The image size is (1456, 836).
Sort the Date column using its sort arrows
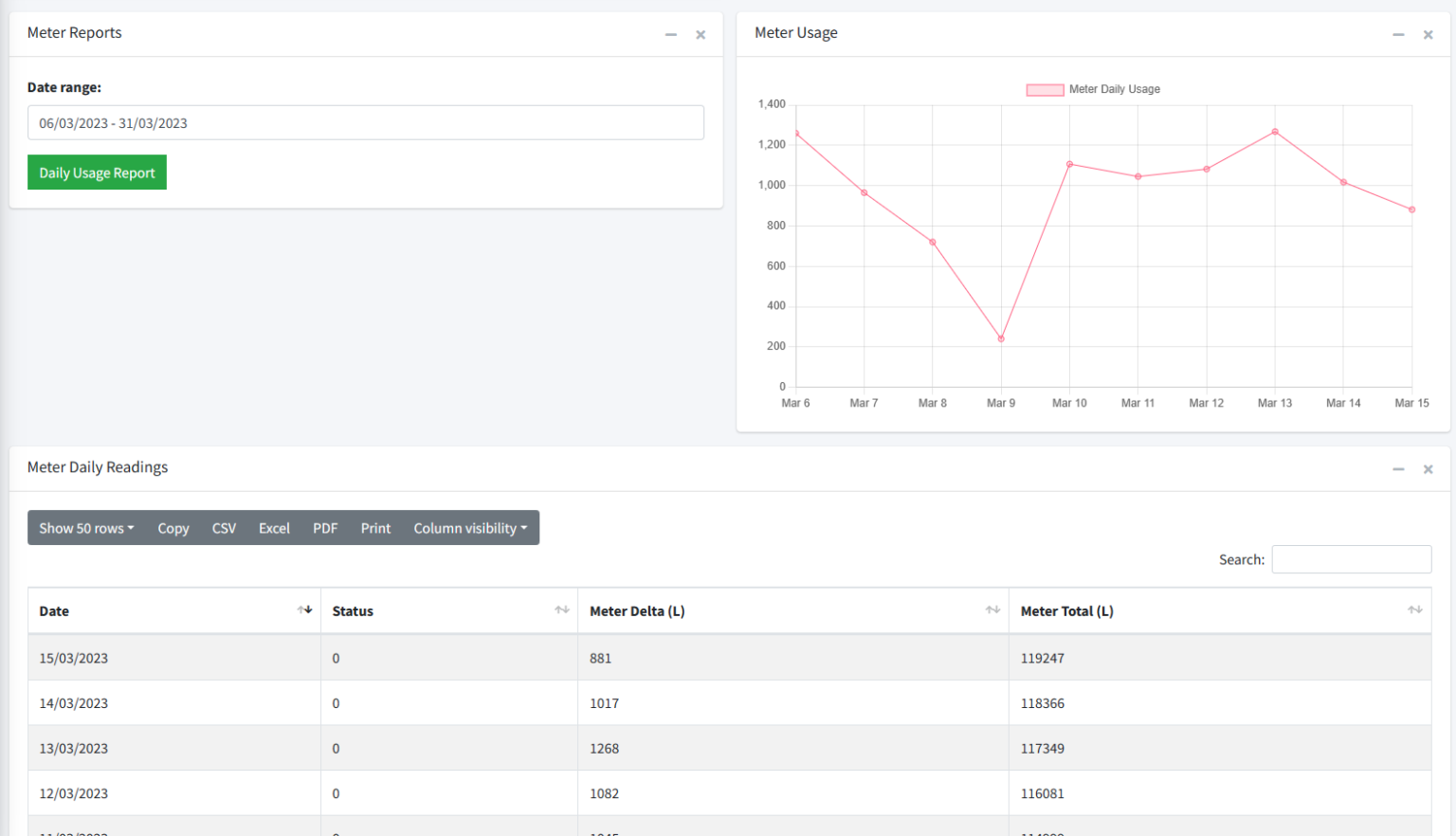pos(305,610)
